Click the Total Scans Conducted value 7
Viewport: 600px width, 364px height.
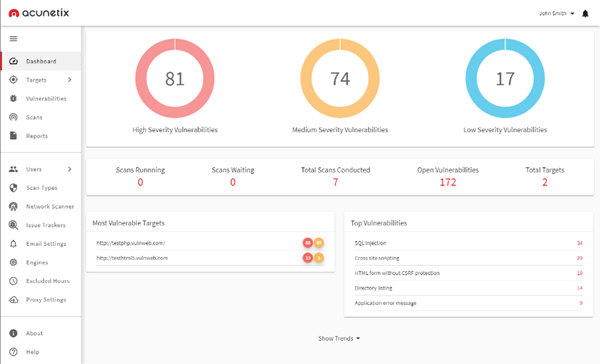coord(335,182)
